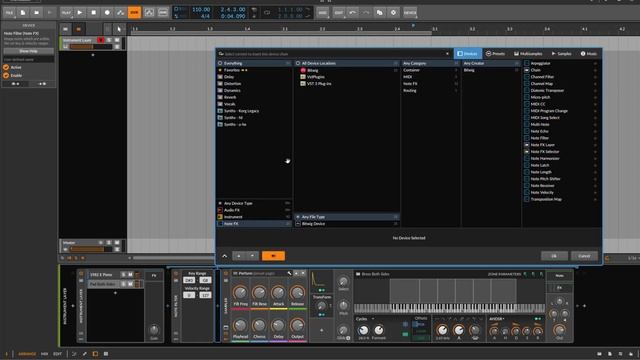Select VST 3 Plug-ins location

[347, 84]
